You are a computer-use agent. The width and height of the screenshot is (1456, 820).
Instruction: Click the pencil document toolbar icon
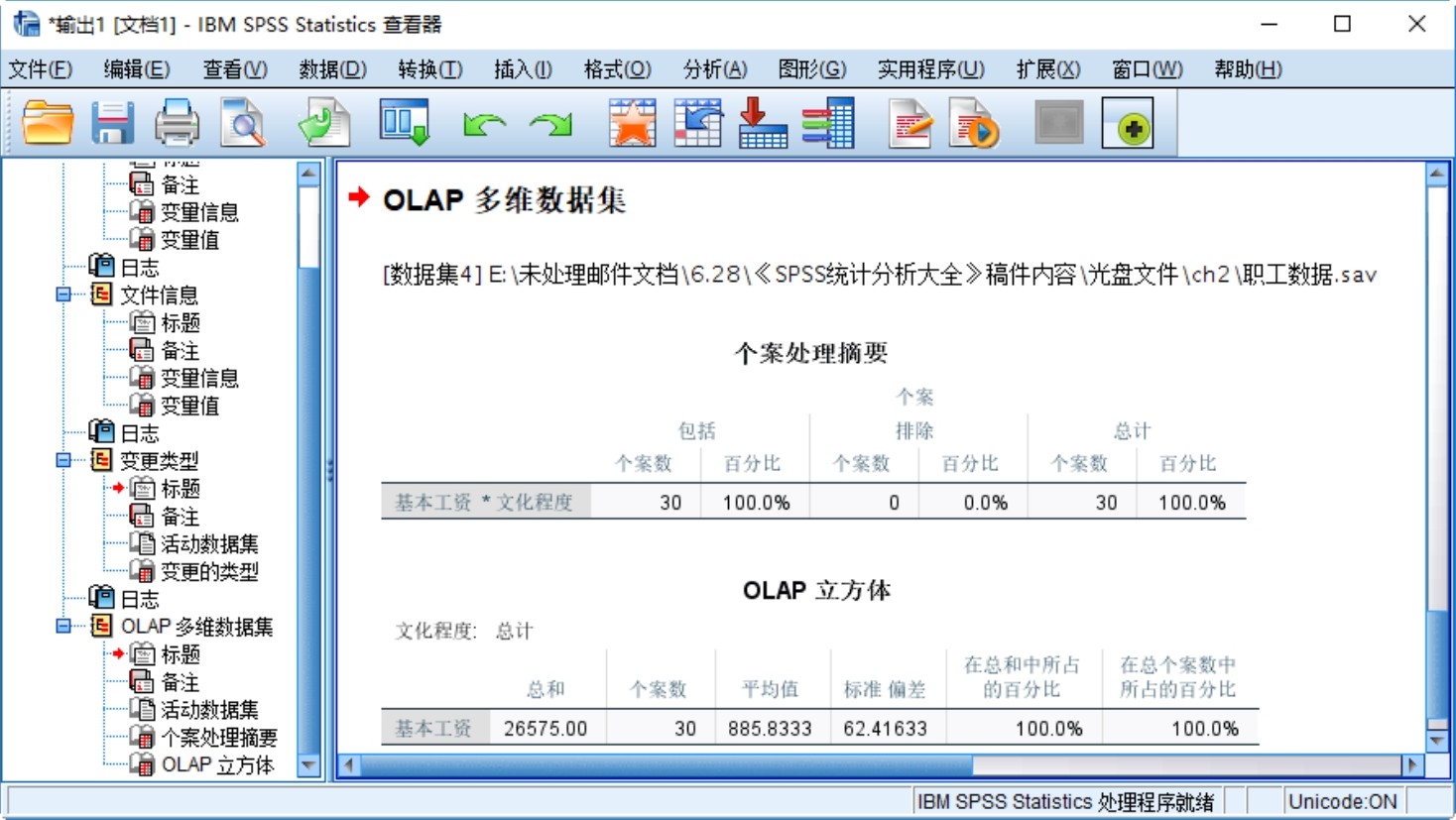pyautogui.click(x=910, y=124)
